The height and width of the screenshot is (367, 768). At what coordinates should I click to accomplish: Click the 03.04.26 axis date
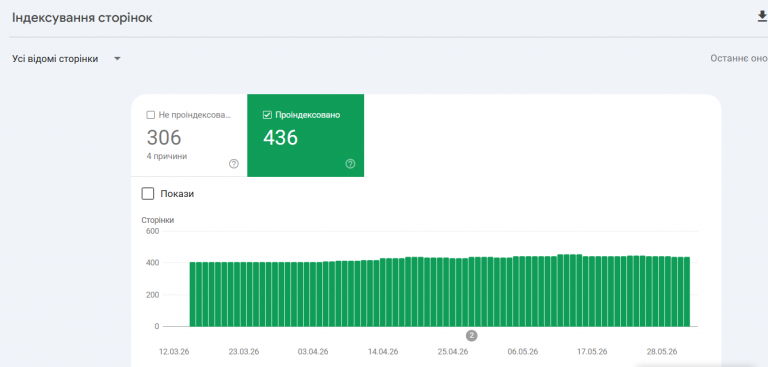click(x=313, y=352)
